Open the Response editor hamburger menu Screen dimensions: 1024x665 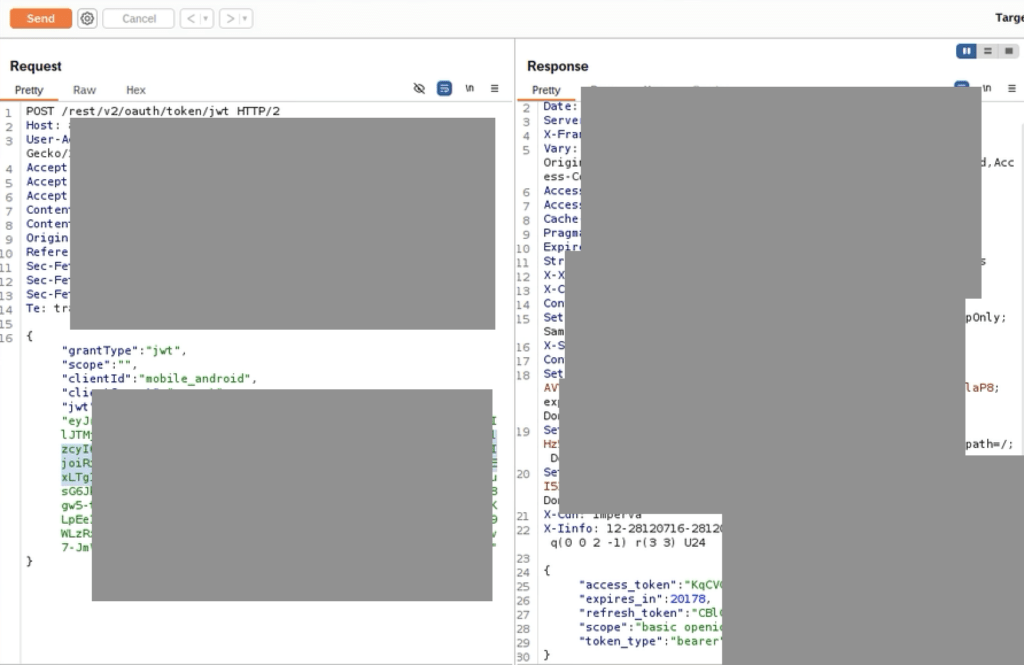click(x=1010, y=88)
